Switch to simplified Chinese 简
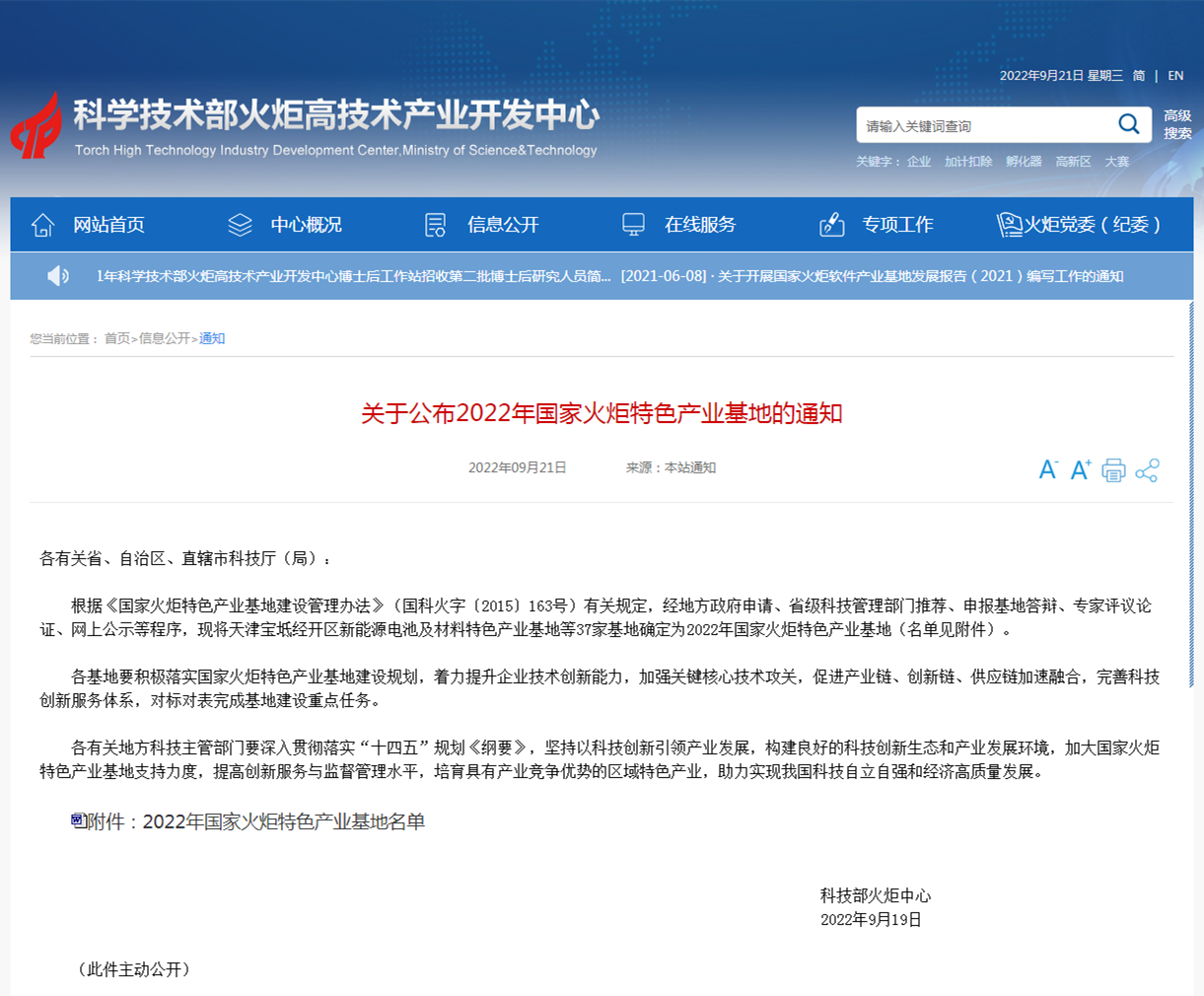The width and height of the screenshot is (1204, 996). [x=1139, y=76]
